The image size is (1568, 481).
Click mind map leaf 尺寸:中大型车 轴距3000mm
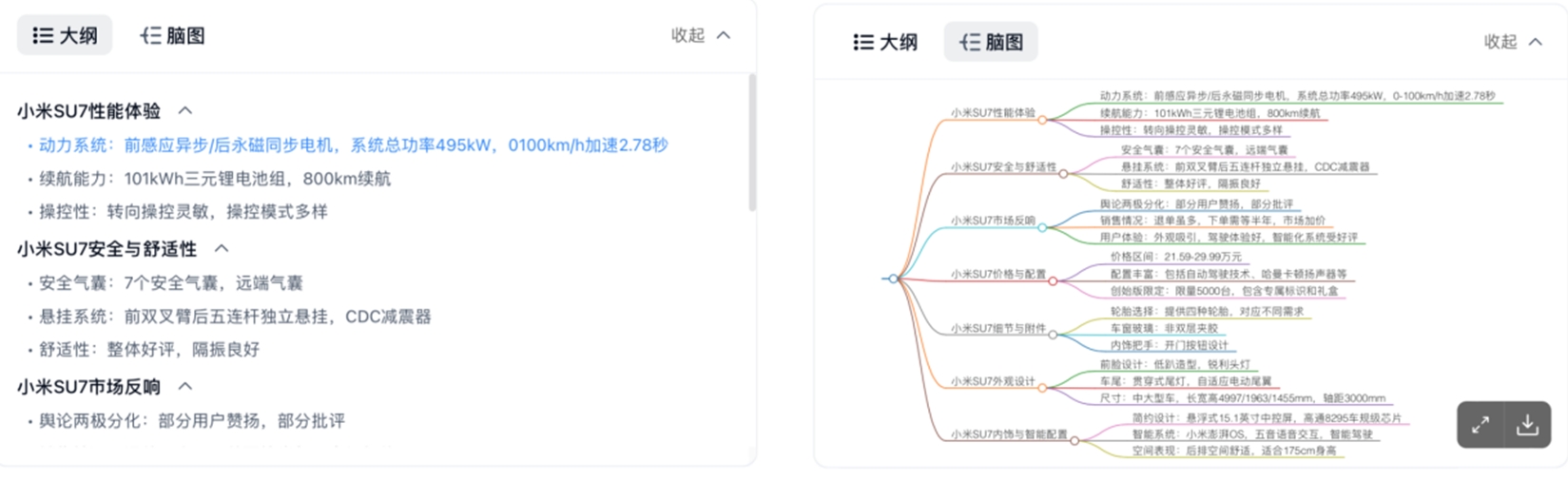(x=1242, y=398)
